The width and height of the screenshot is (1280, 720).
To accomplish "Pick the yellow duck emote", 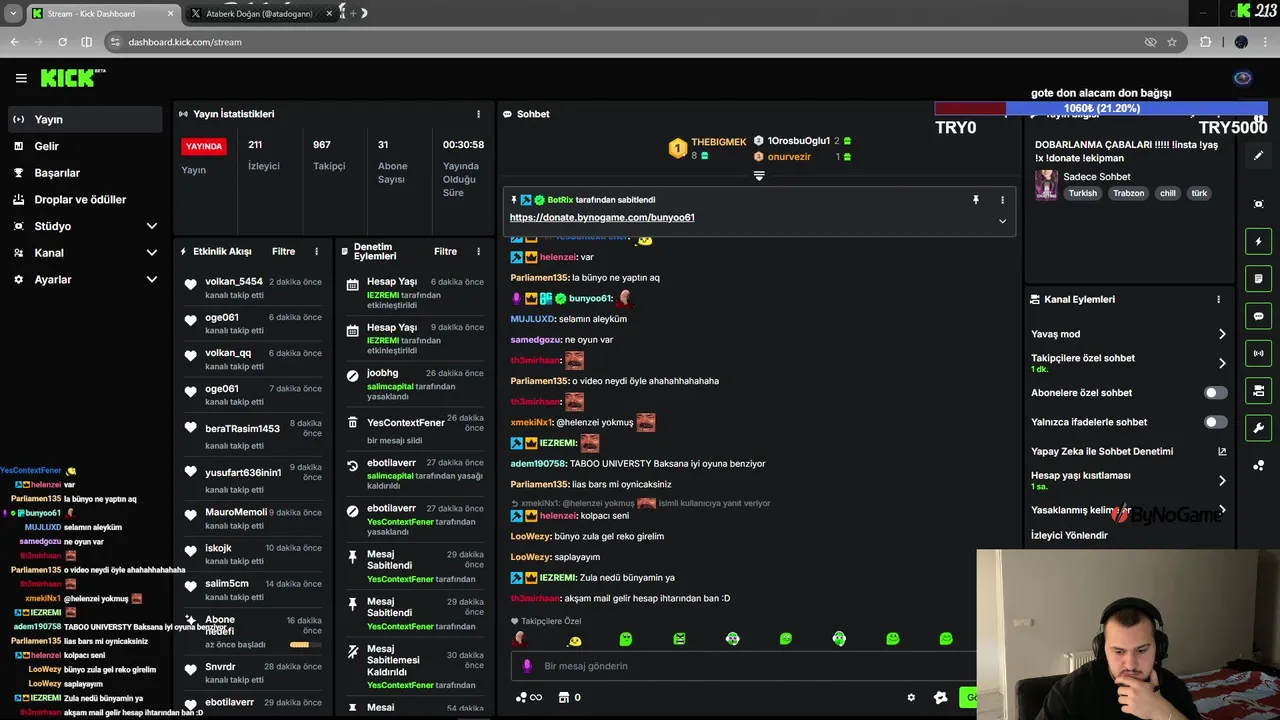I will tap(574, 639).
